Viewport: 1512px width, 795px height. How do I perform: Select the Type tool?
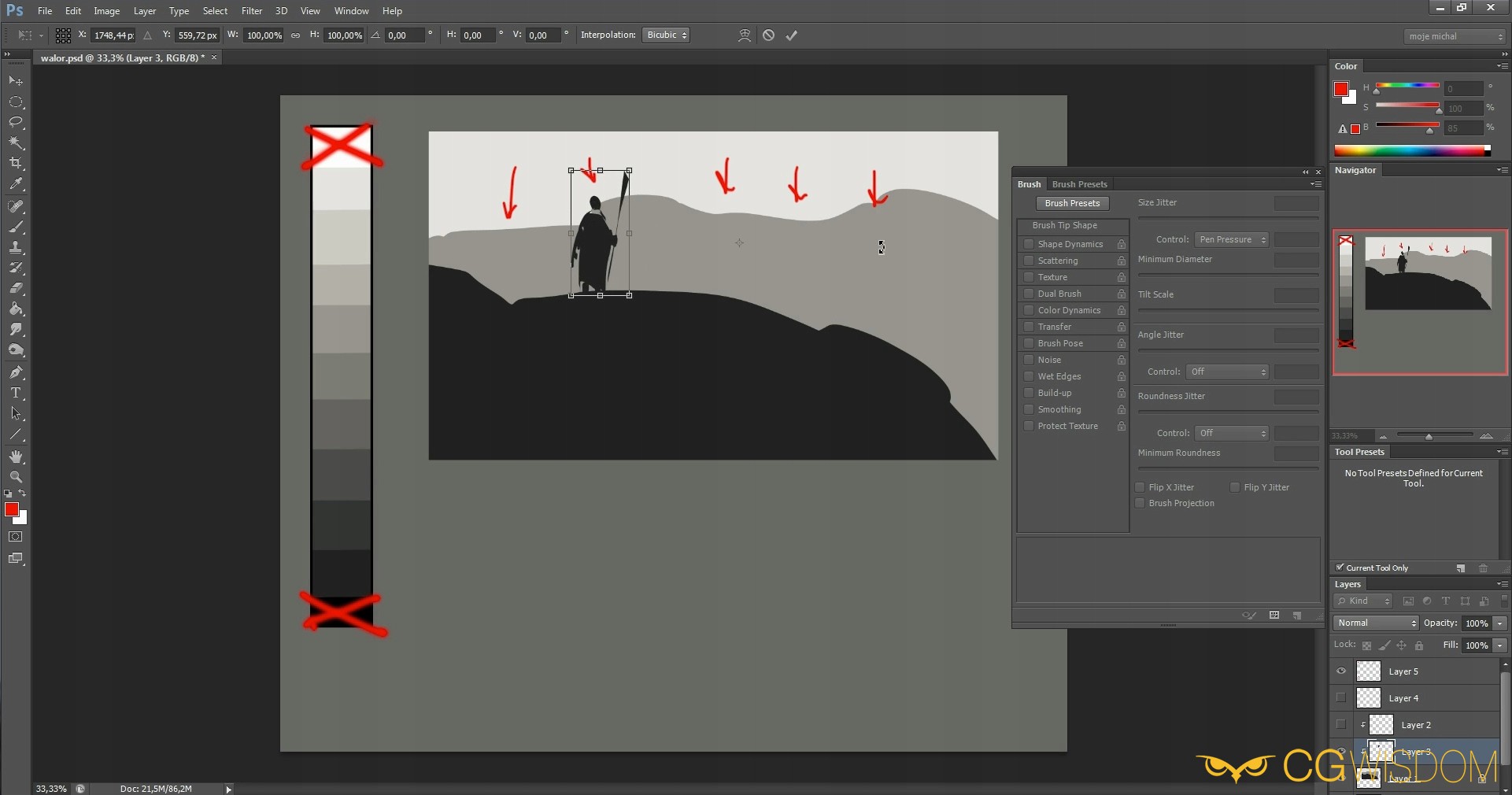point(16,393)
